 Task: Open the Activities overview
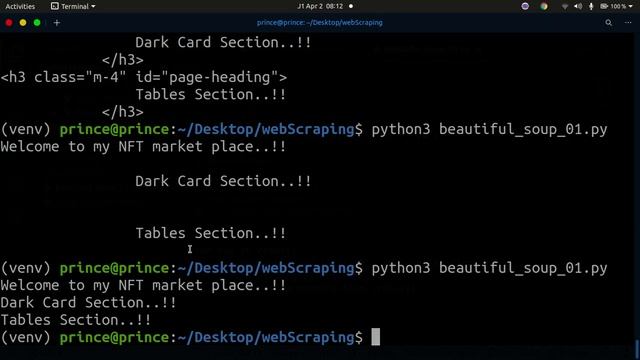[20, 6]
